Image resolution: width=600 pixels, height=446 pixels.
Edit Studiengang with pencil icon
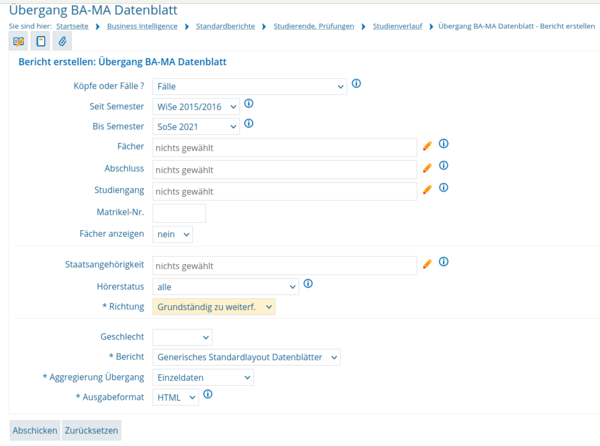click(427, 189)
